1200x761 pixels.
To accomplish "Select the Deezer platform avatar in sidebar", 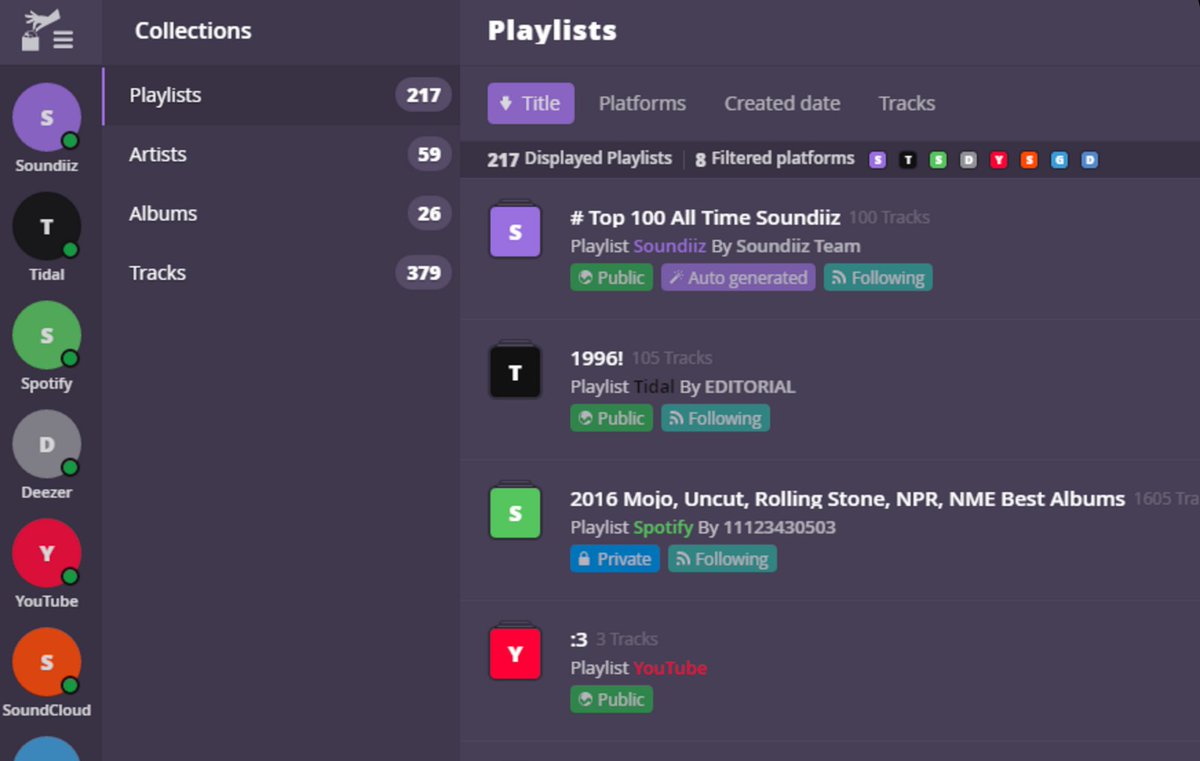I will pos(46,445).
